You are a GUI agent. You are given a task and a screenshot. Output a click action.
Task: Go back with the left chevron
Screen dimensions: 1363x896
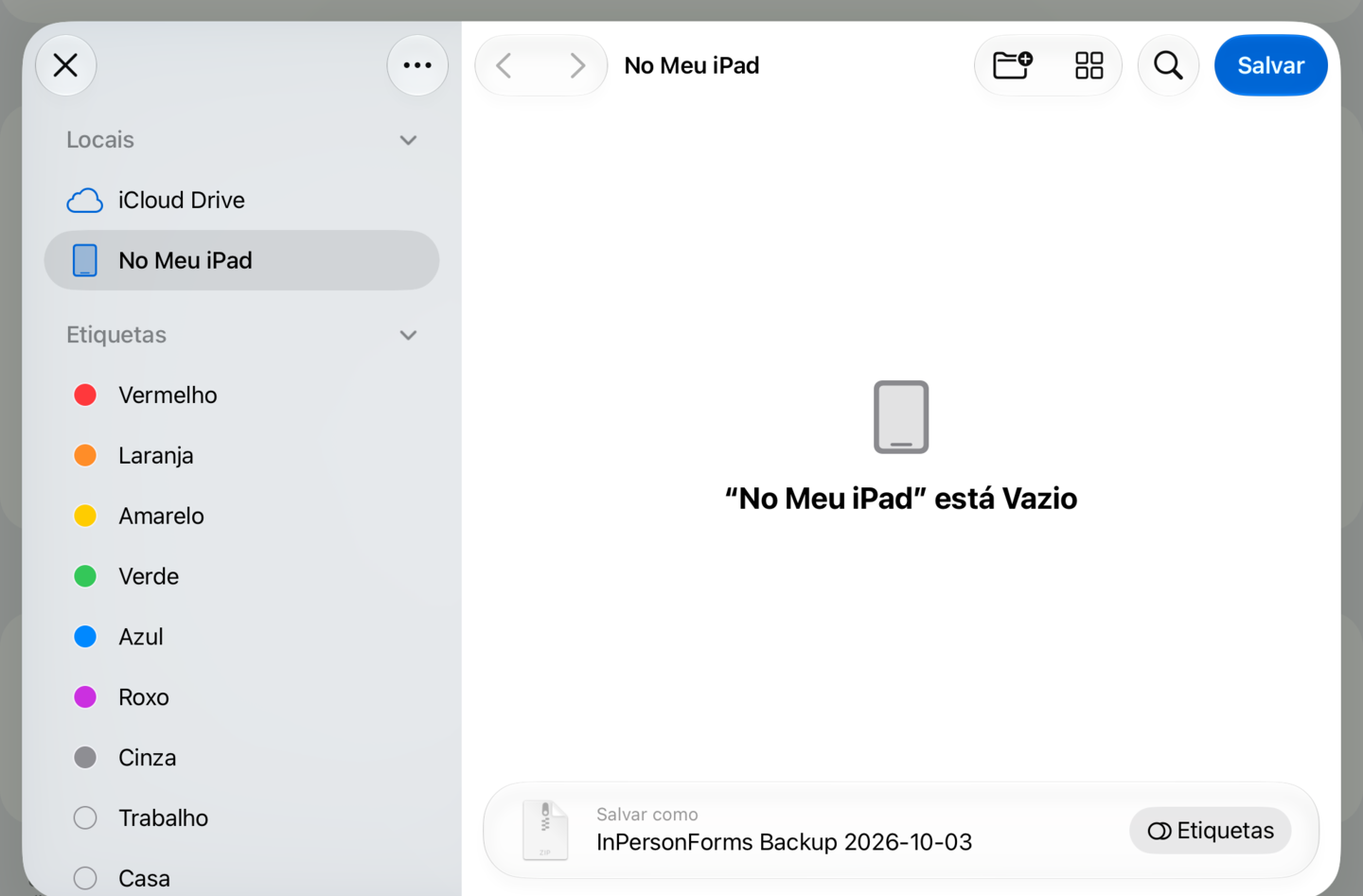tap(504, 65)
